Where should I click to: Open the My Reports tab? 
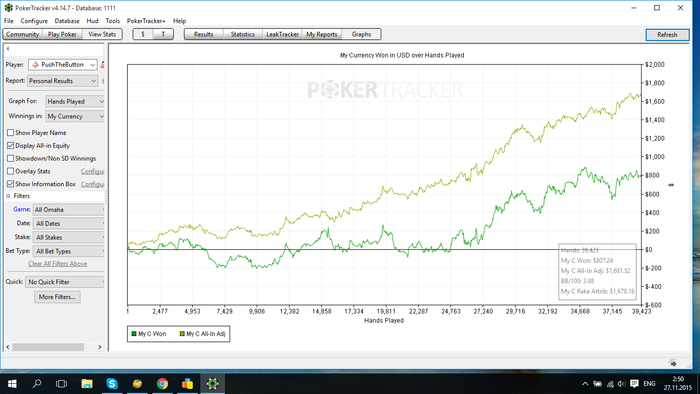(322, 34)
